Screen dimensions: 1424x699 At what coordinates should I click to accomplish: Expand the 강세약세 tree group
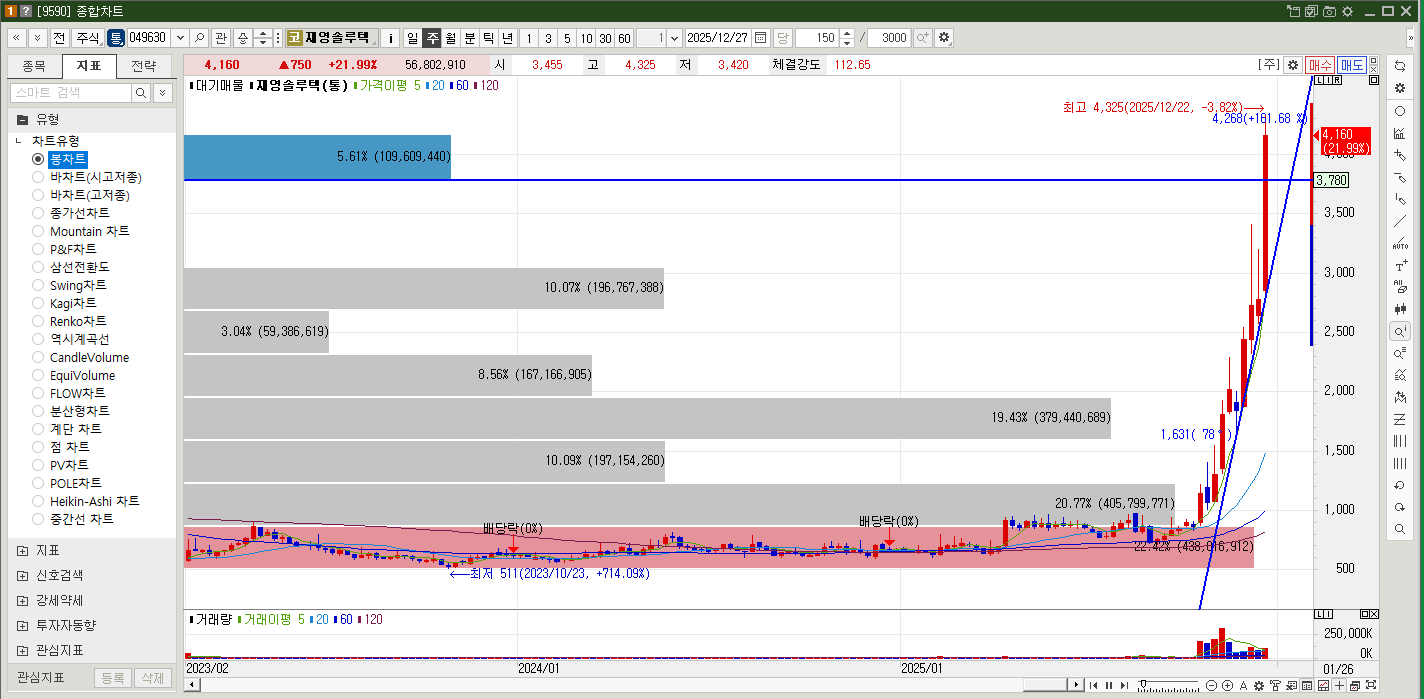[x=22, y=601]
